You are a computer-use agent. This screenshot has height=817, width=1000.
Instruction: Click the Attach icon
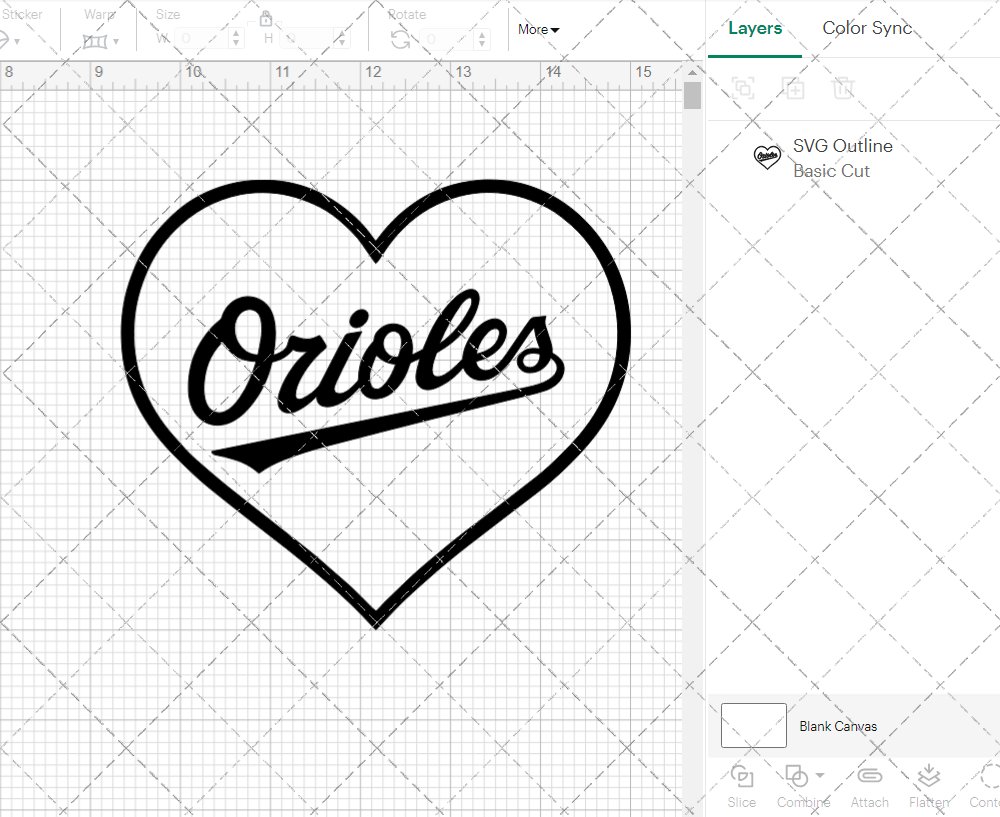pos(869,777)
